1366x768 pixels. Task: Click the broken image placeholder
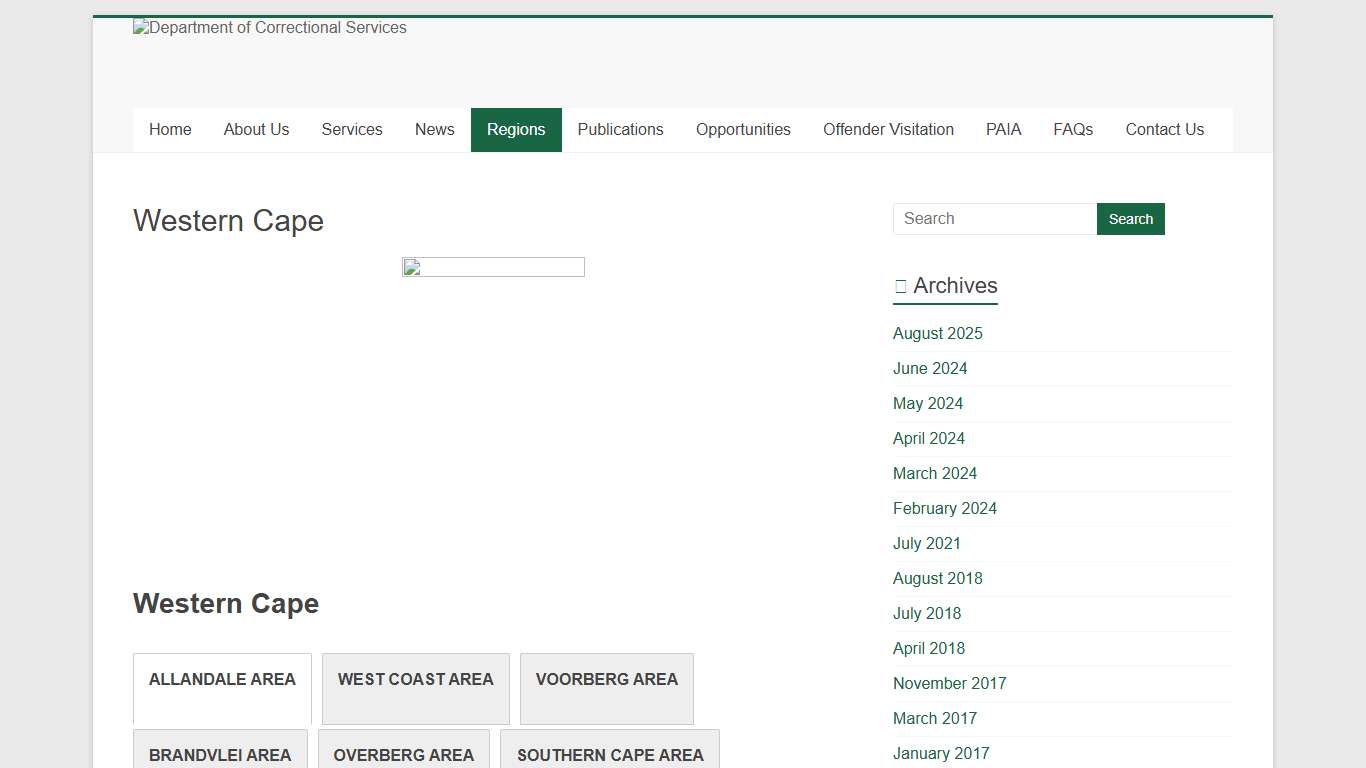coord(493,267)
